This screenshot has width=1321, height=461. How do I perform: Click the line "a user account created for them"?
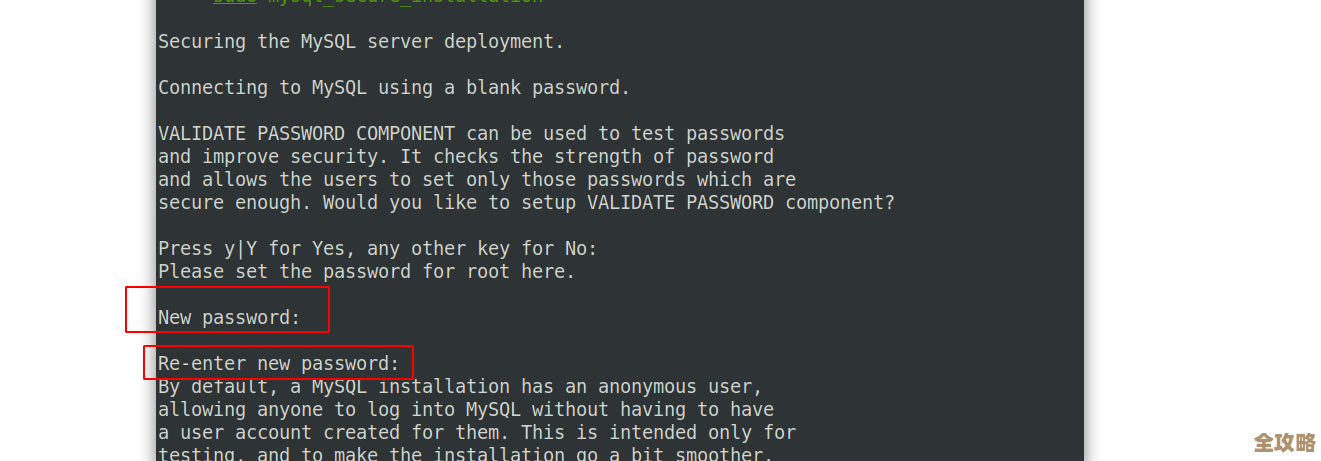point(477,432)
